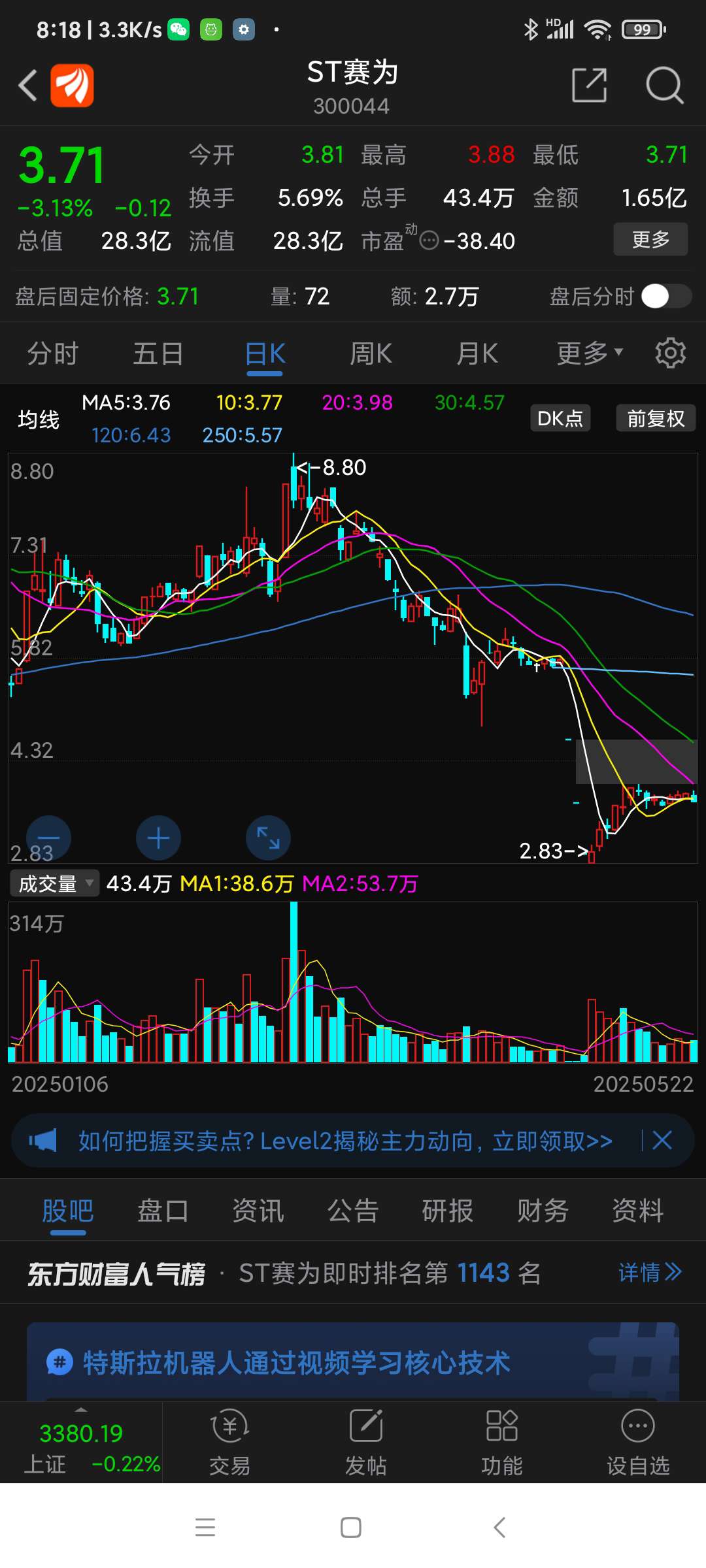Image resolution: width=706 pixels, height=1568 pixels.
Task: Open the 前复权 adjustment selector
Action: click(x=656, y=418)
